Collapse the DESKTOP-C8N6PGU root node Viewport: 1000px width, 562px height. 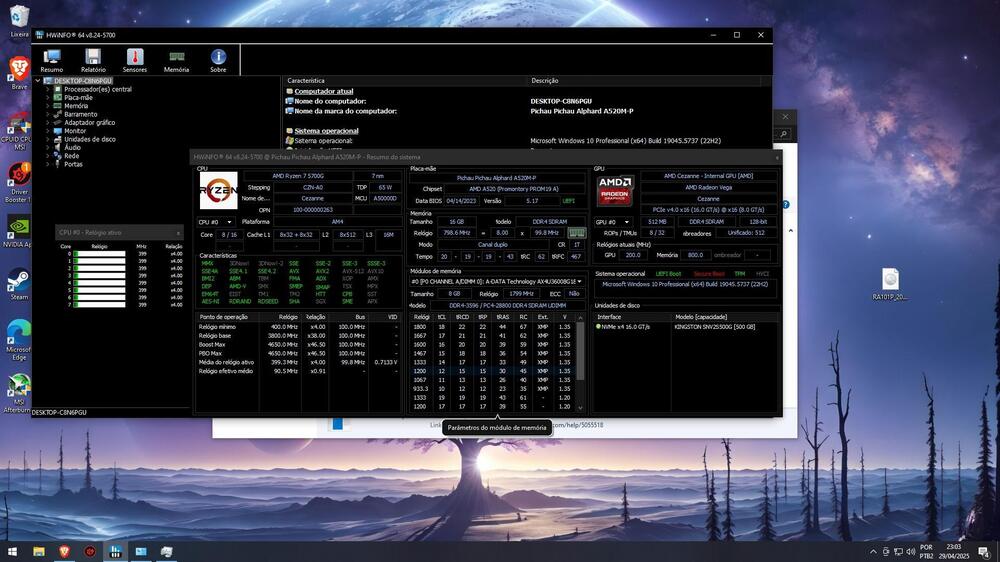[x=39, y=80]
